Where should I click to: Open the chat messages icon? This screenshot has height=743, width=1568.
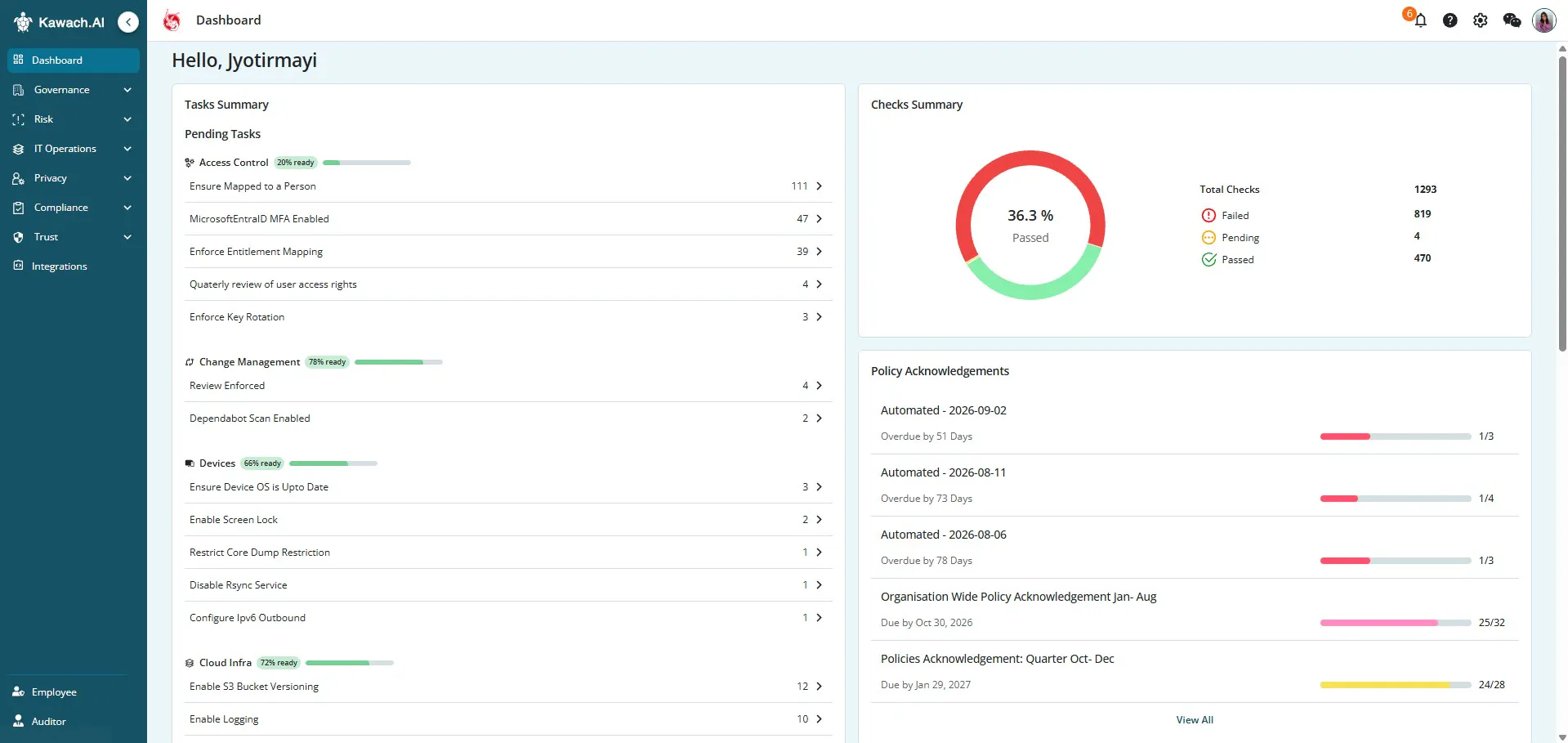pos(1512,20)
